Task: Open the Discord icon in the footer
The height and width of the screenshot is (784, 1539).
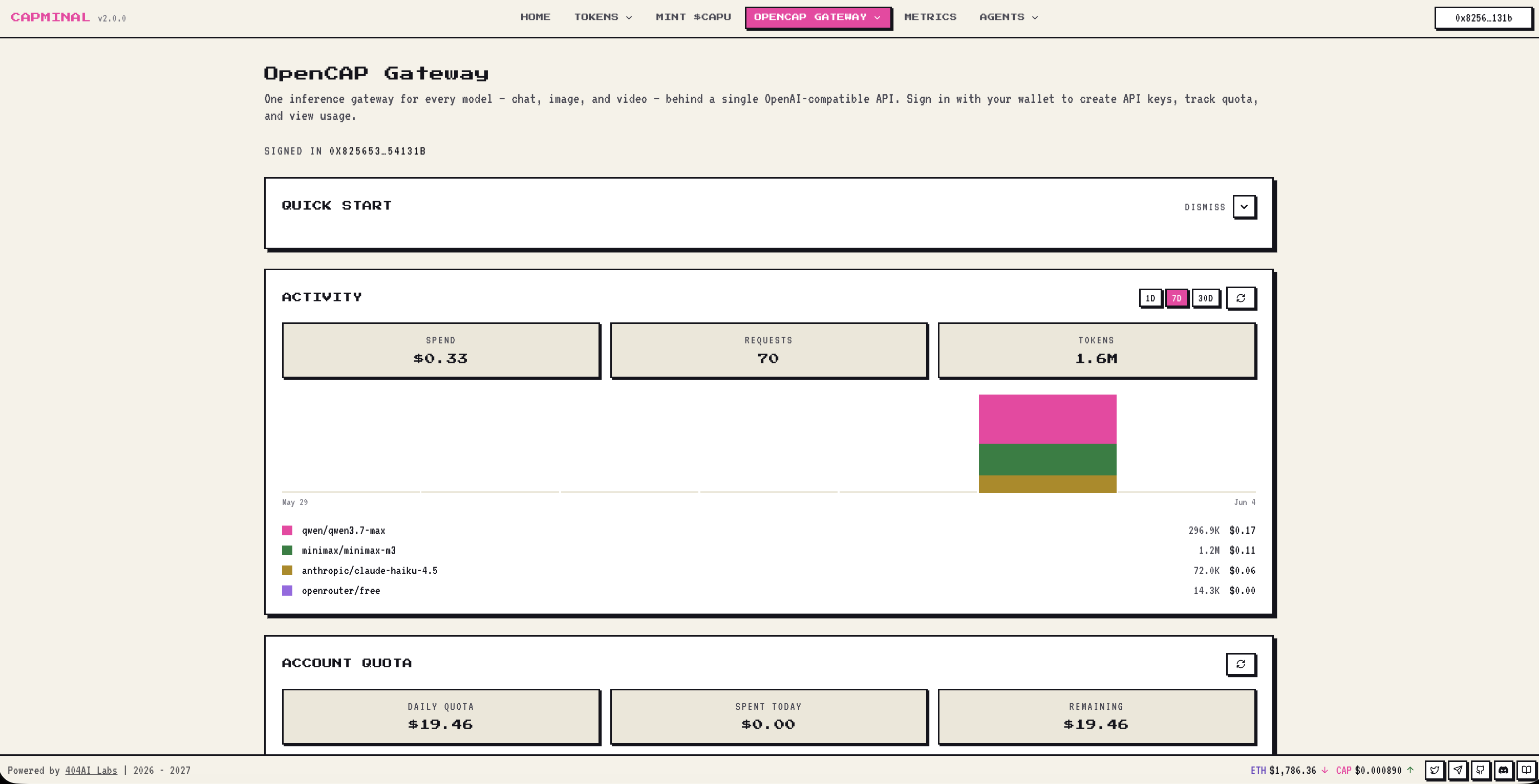Action: click(x=1504, y=770)
